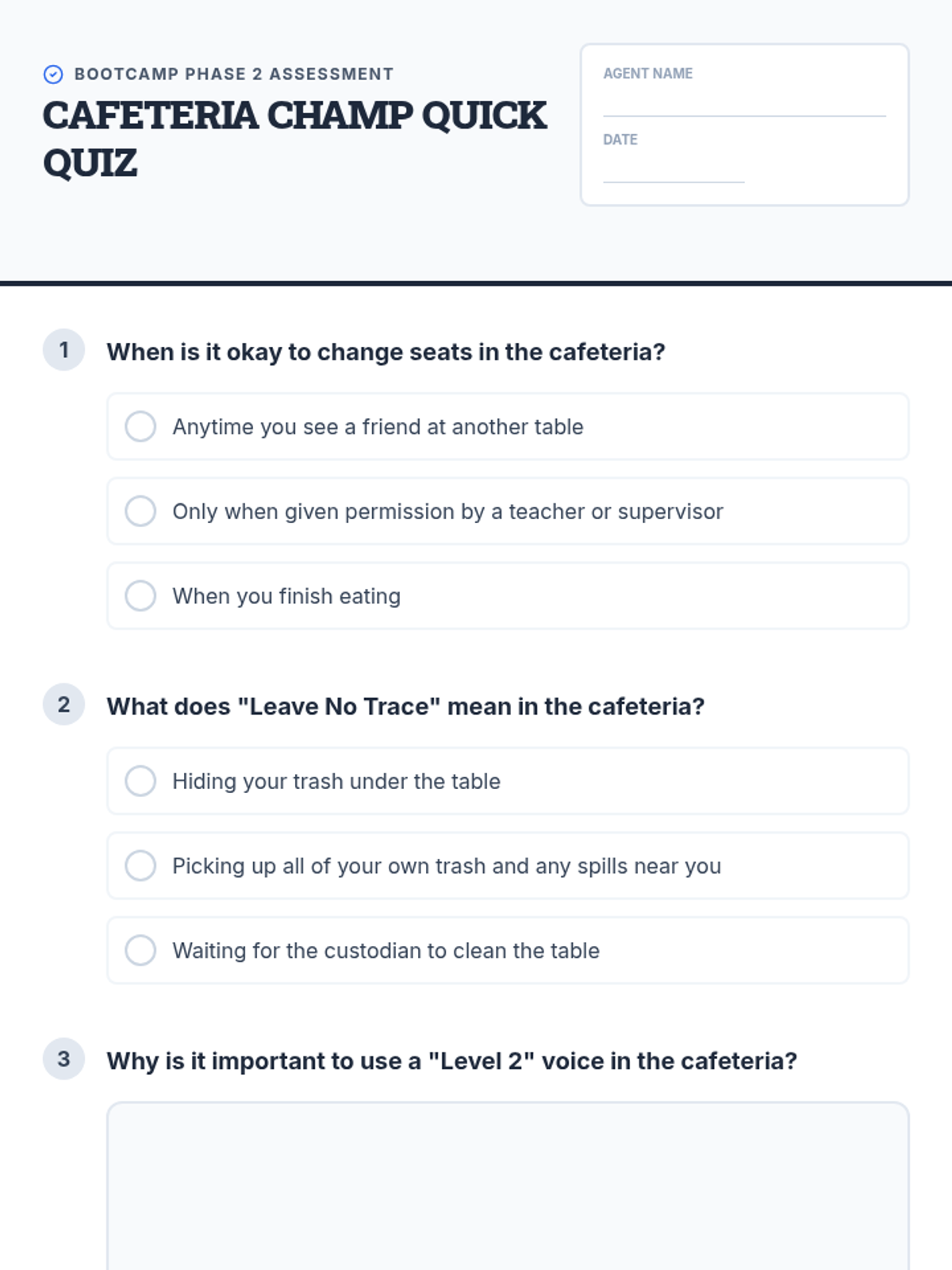Viewport: 952px width, 1270px height.
Task: Click the Agent Name input line
Action: pyautogui.click(x=744, y=105)
